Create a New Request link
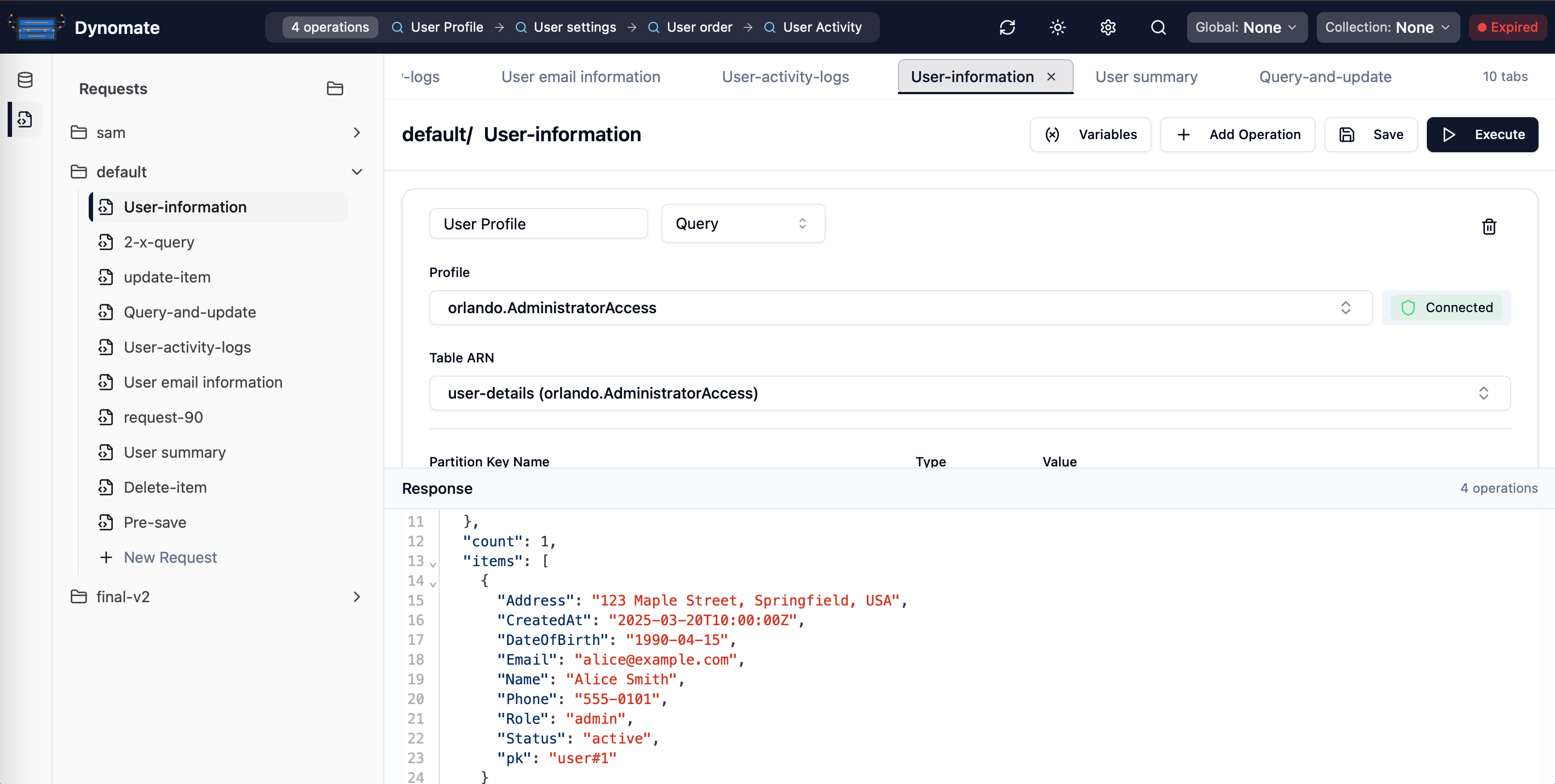Viewport: 1555px width, 784px height. (170, 557)
